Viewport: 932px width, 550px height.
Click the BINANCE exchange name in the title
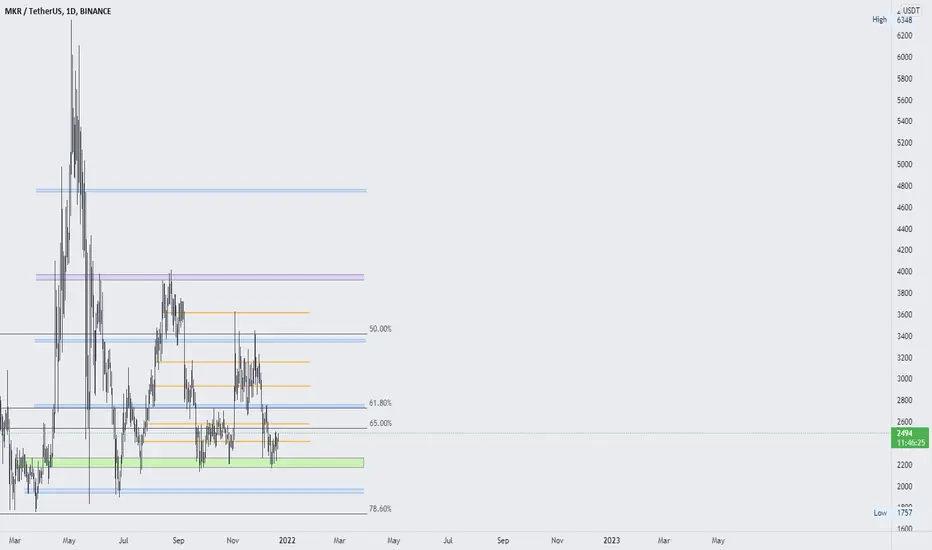coord(95,11)
